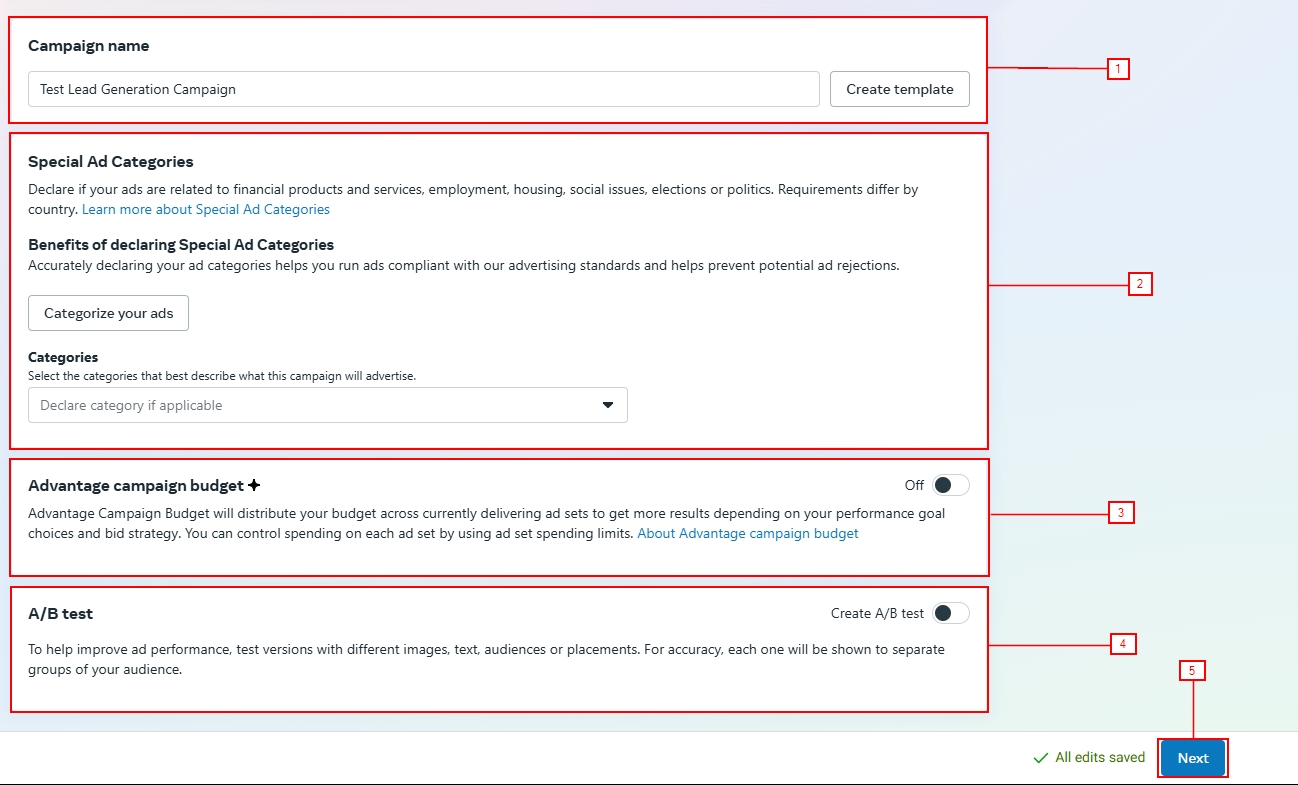This screenshot has width=1298, height=785.
Task: Turn on the Advantage campaign budget switch
Action: tap(950, 485)
